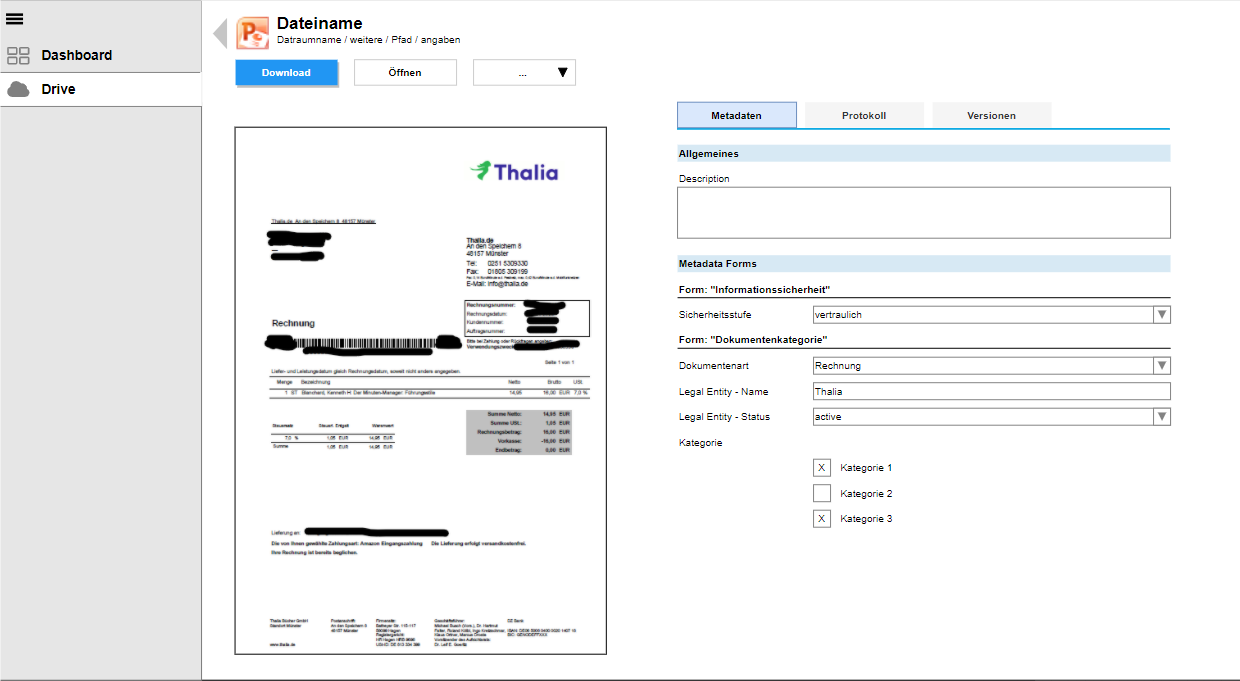Viewport: 1240px width, 681px height.
Task: Uncheck the Kategorie 1 checkbox
Action: 821,468
